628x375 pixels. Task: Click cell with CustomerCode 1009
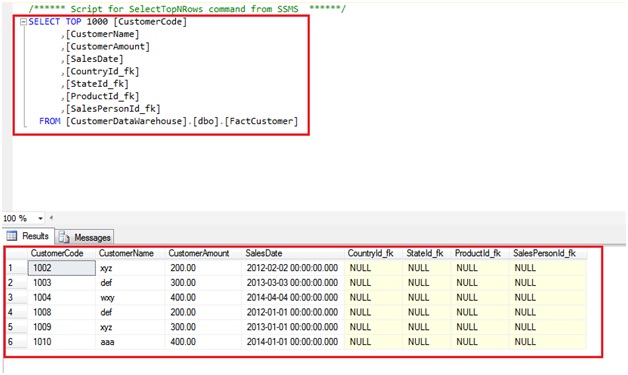coord(62,327)
